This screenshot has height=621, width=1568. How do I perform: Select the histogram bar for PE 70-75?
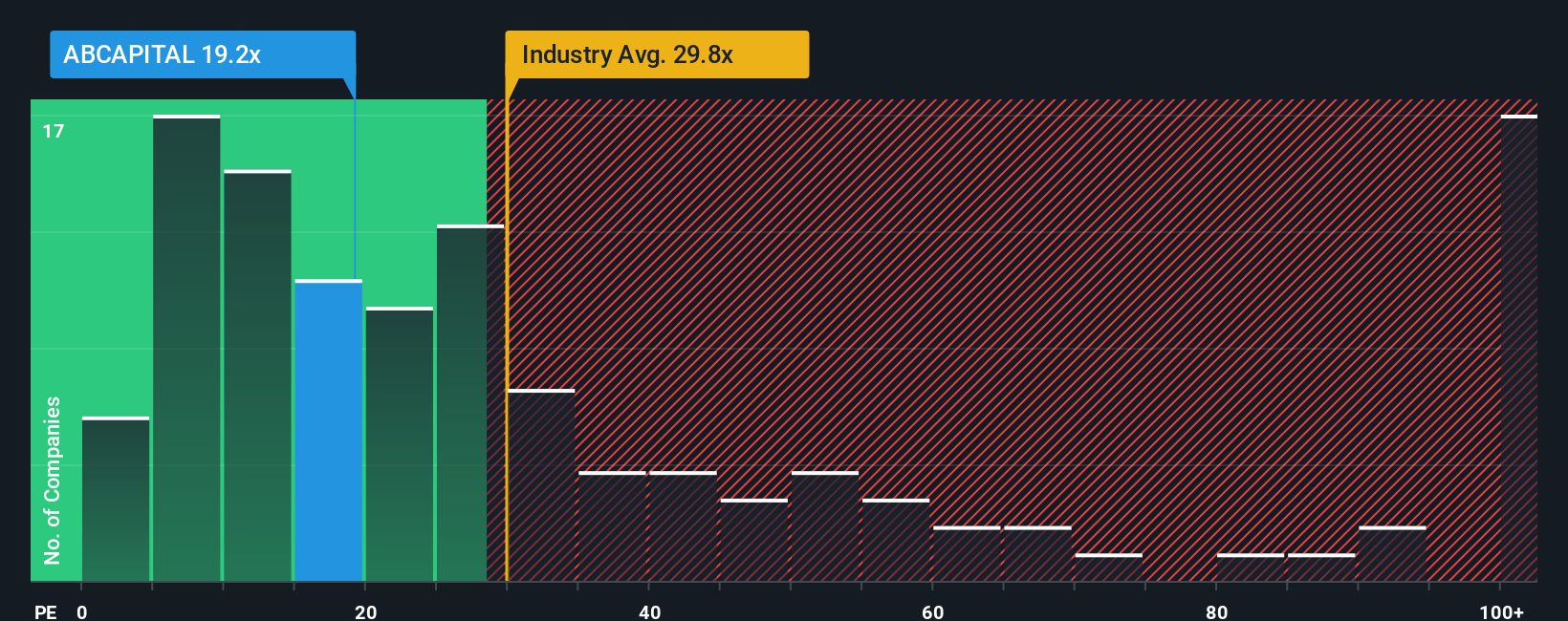coord(1109,567)
